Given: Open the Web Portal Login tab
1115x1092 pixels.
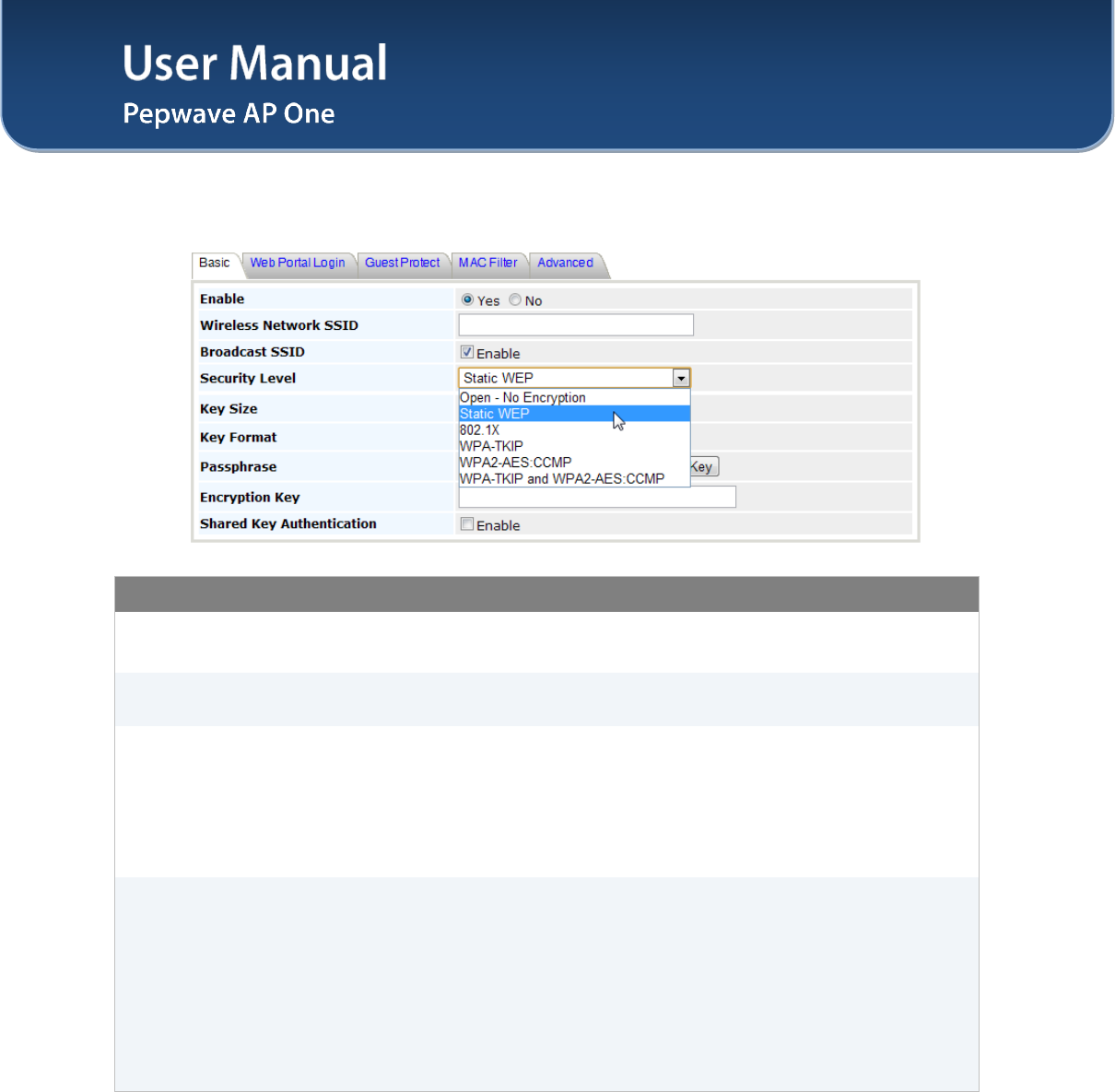Looking at the screenshot, I should pos(298,263).
